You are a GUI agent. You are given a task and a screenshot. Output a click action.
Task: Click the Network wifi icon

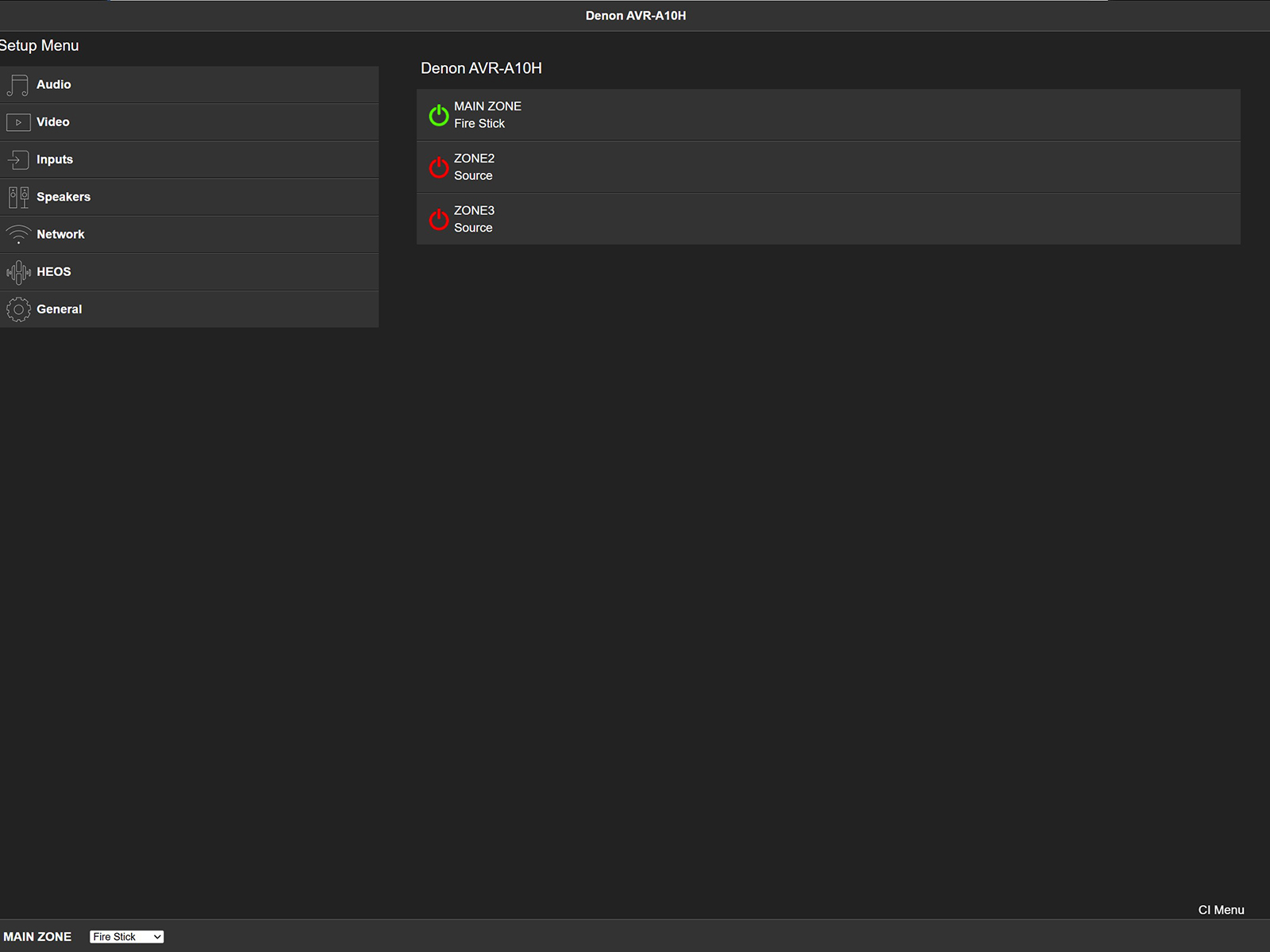pyautogui.click(x=18, y=235)
